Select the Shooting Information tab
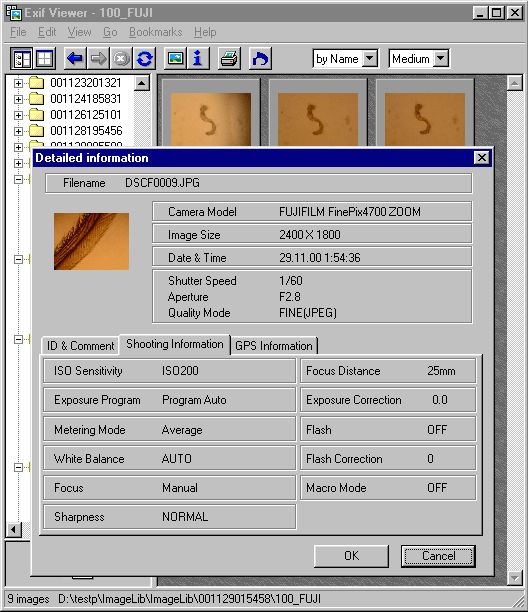Viewport: 528px width, 612px height. pyautogui.click(x=175, y=344)
